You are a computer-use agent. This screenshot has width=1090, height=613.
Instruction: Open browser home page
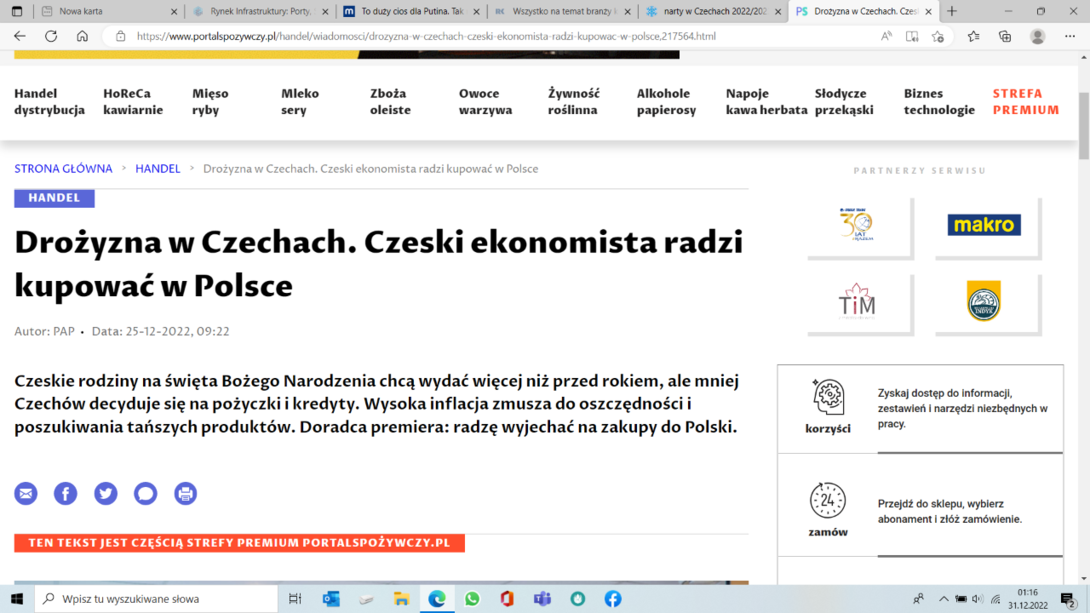(x=82, y=36)
